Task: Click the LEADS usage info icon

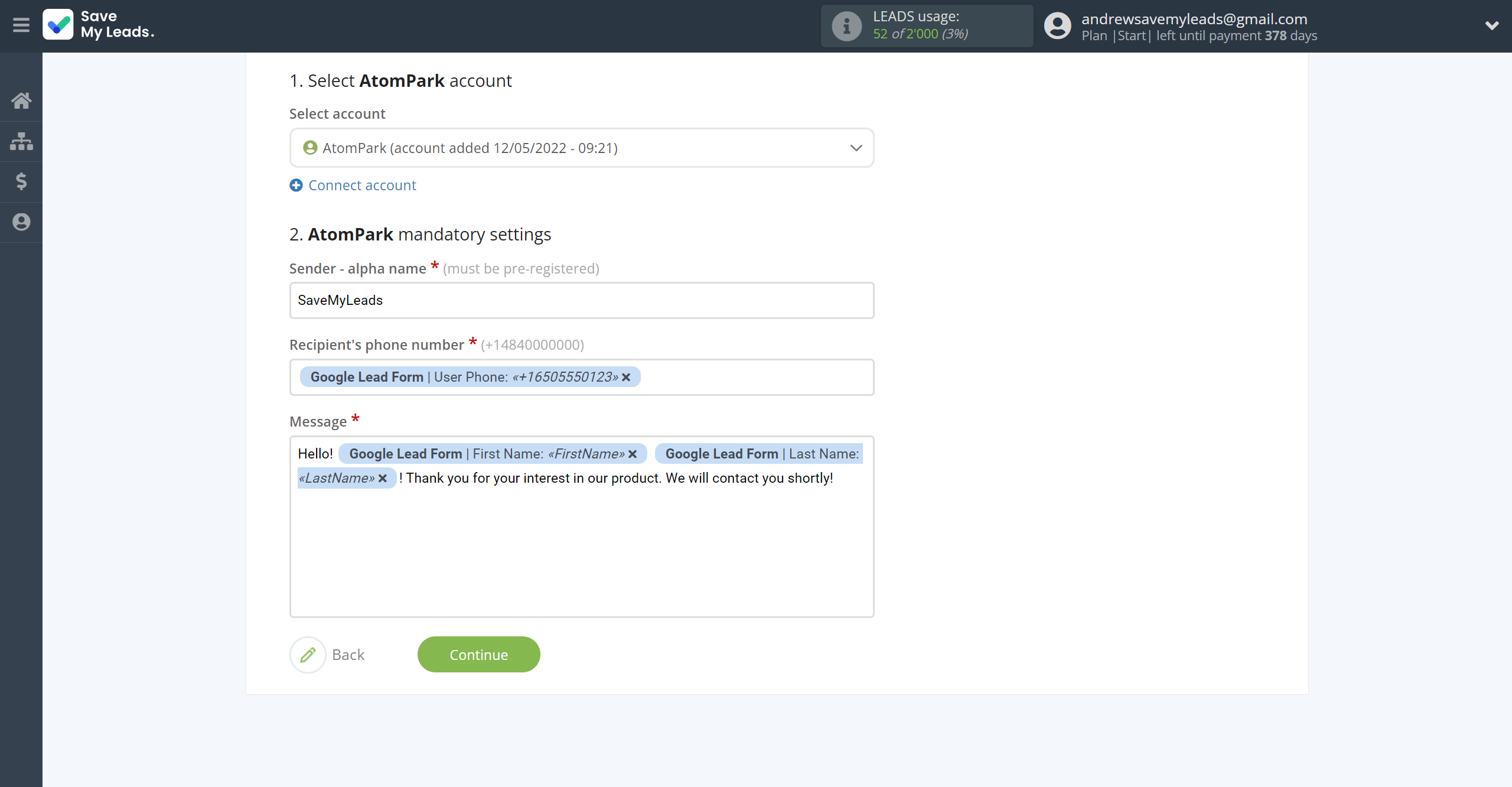Action: pyautogui.click(x=846, y=26)
